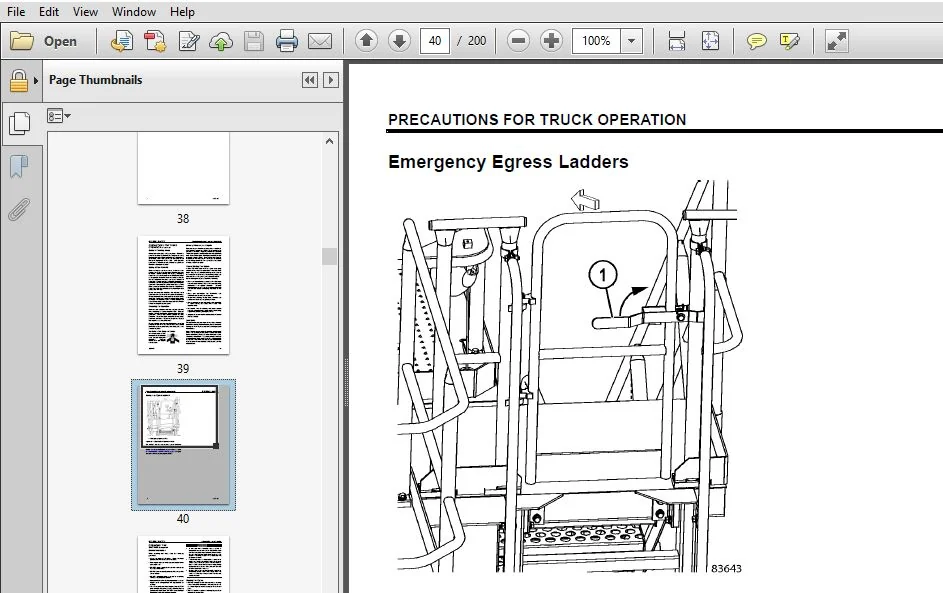
Task: Add a sticky note comment
Action: click(x=757, y=41)
